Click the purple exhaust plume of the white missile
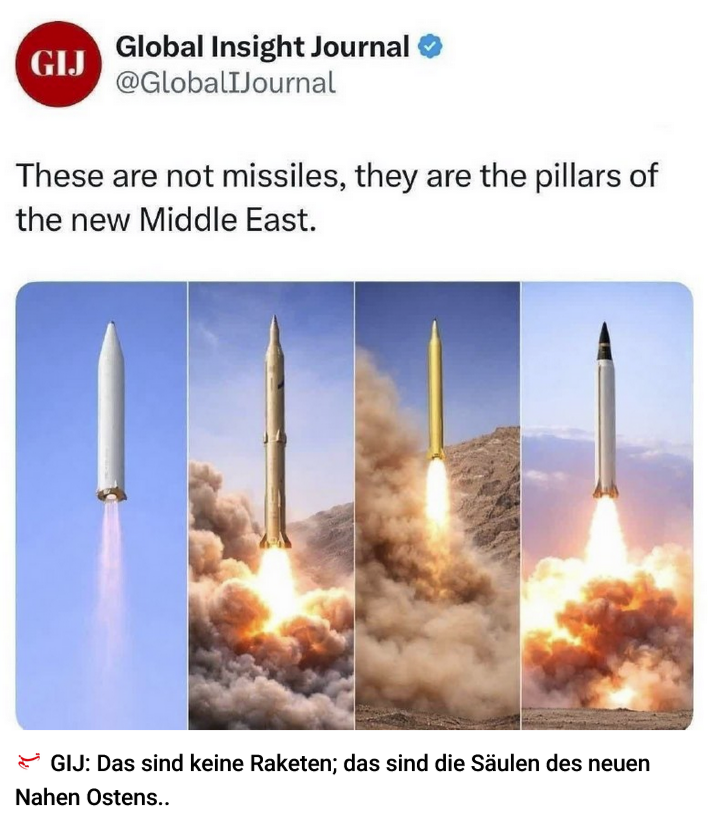The height and width of the screenshot is (827, 708). click(111, 559)
